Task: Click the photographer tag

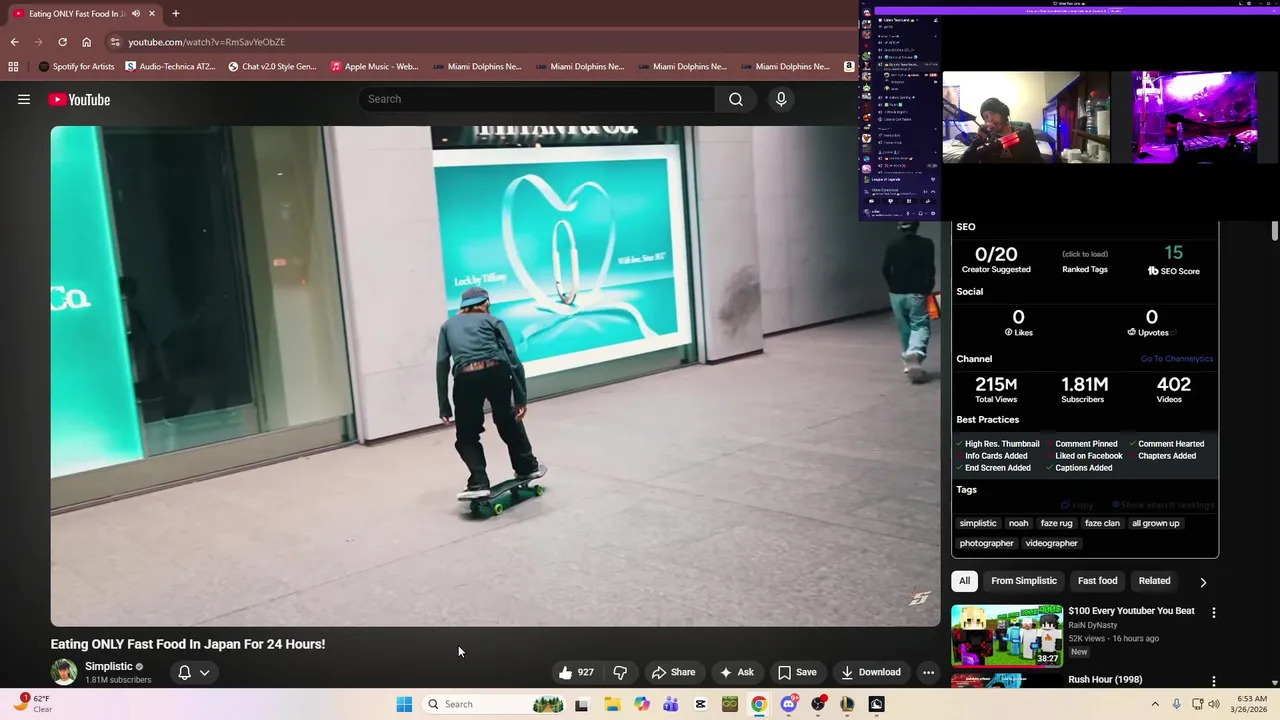Action: click(x=987, y=543)
